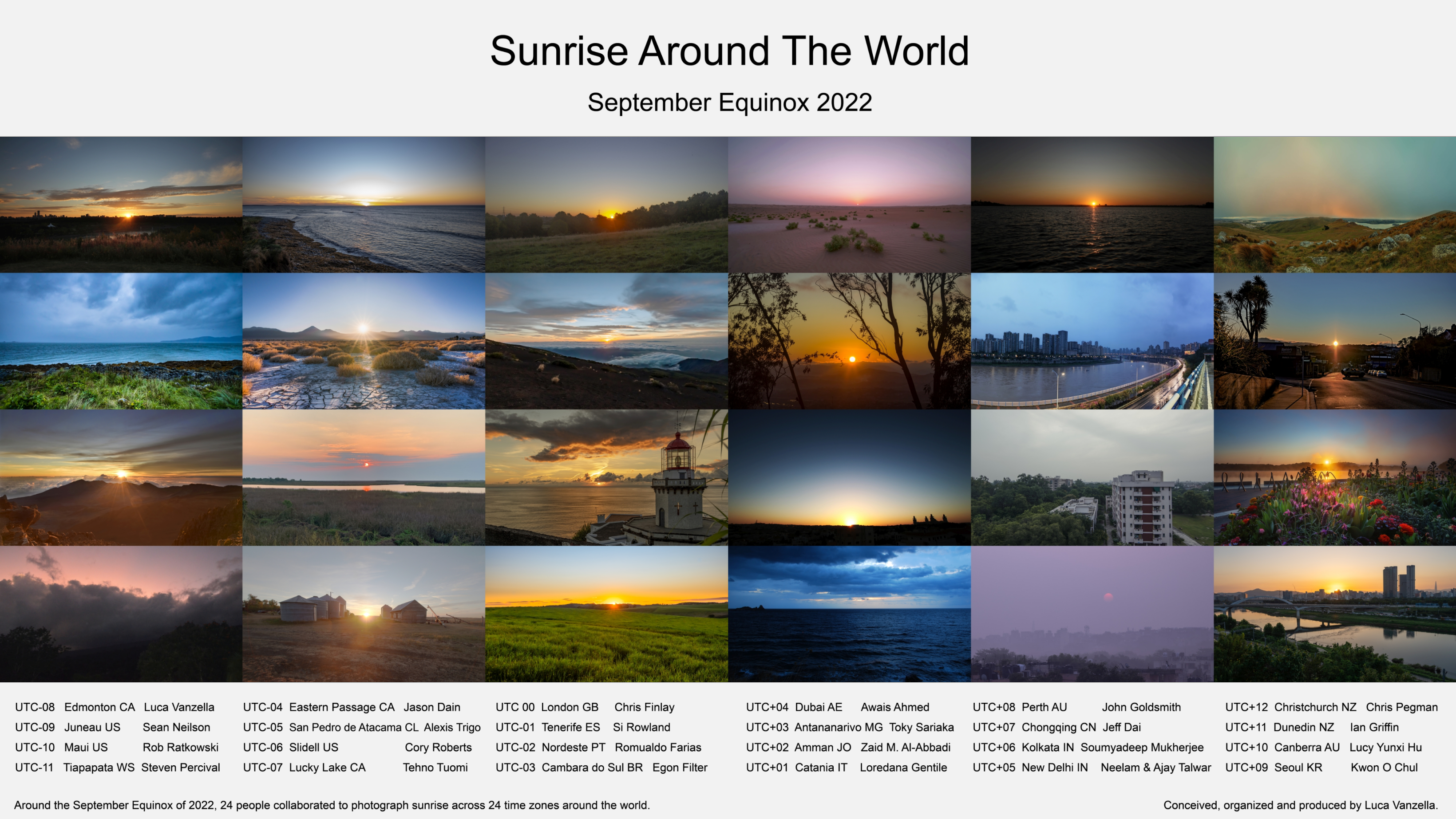The height and width of the screenshot is (819, 1456).
Task: Open the dark blue stormy ocean photo
Action: tap(849, 614)
